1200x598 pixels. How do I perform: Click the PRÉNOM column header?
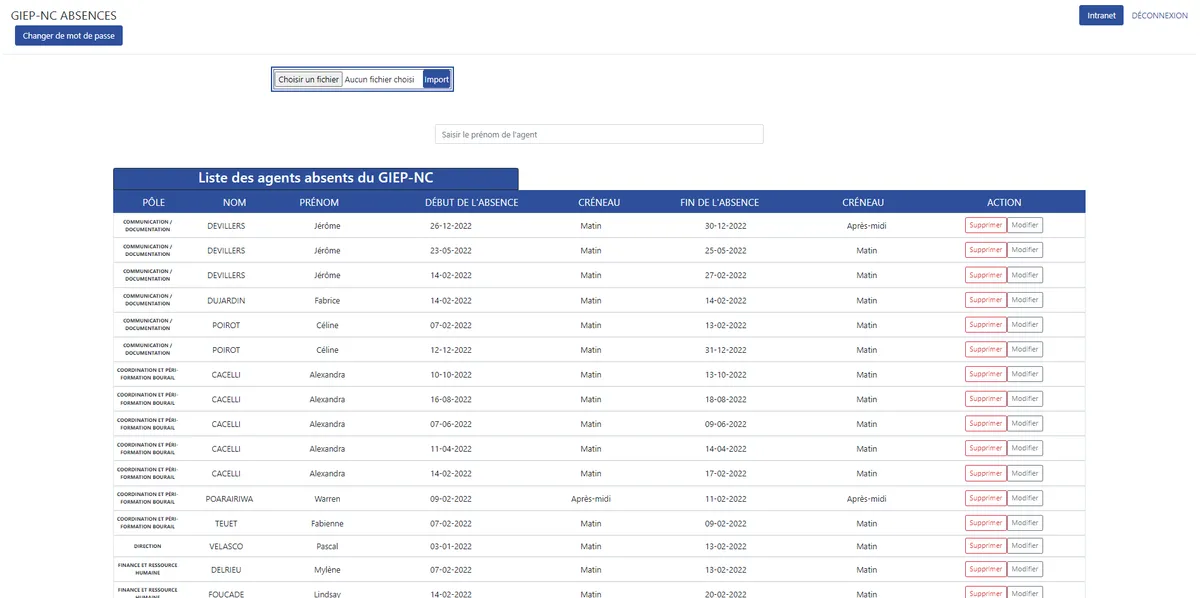(x=319, y=202)
